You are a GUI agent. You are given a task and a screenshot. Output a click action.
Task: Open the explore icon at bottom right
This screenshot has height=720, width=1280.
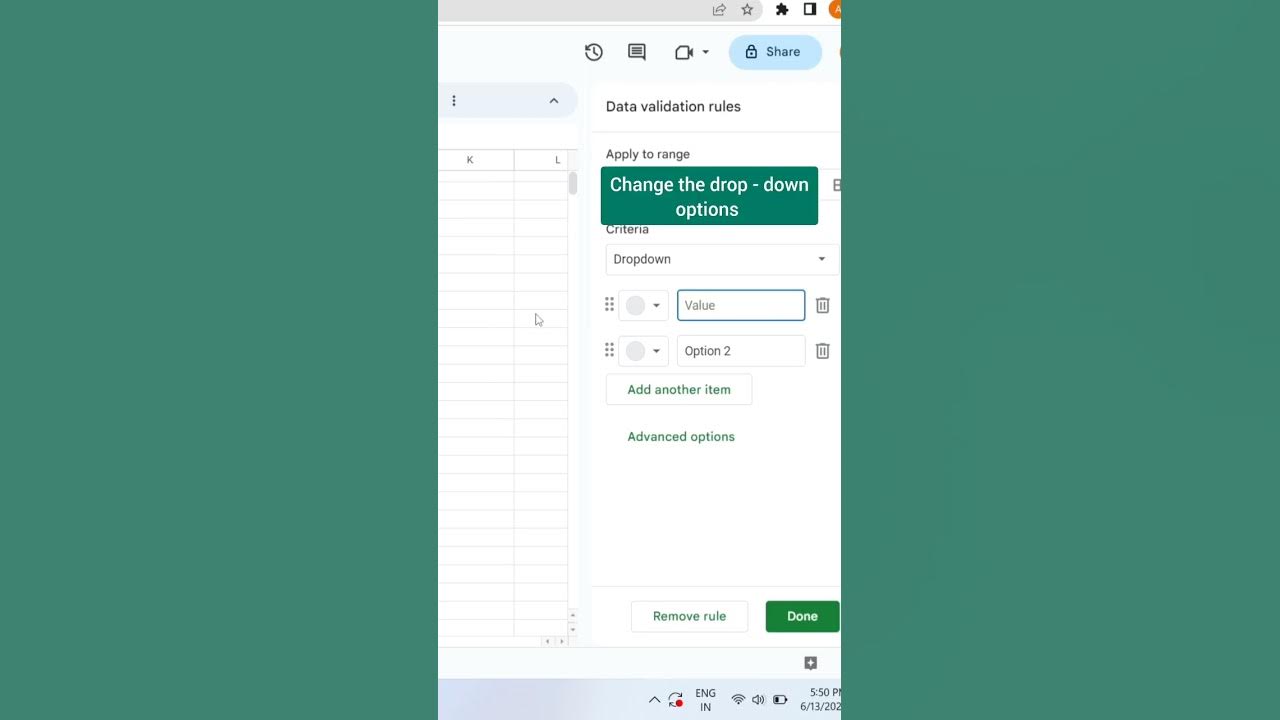click(811, 663)
